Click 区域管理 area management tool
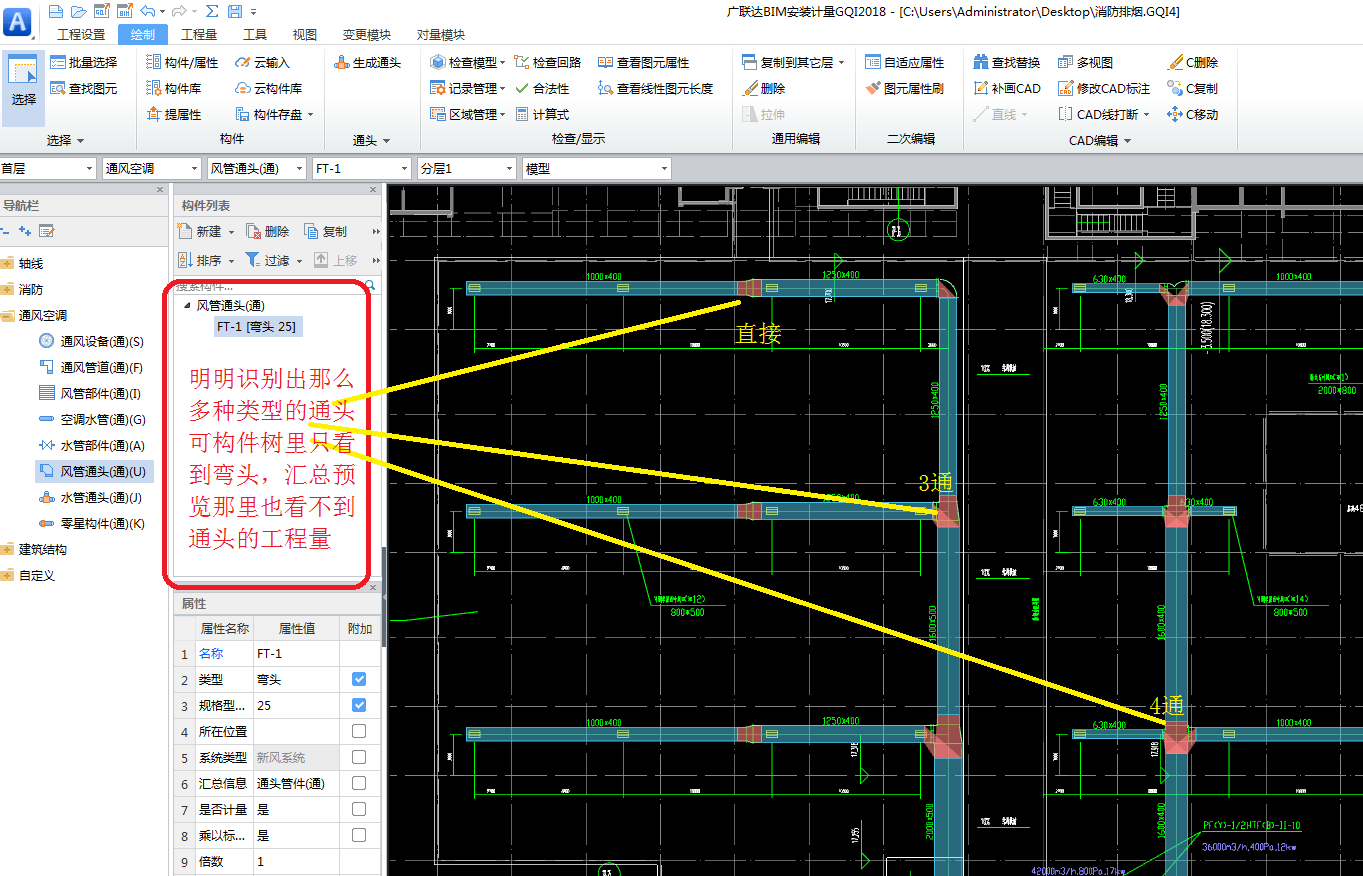1363x876 pixels. [468, 114]
